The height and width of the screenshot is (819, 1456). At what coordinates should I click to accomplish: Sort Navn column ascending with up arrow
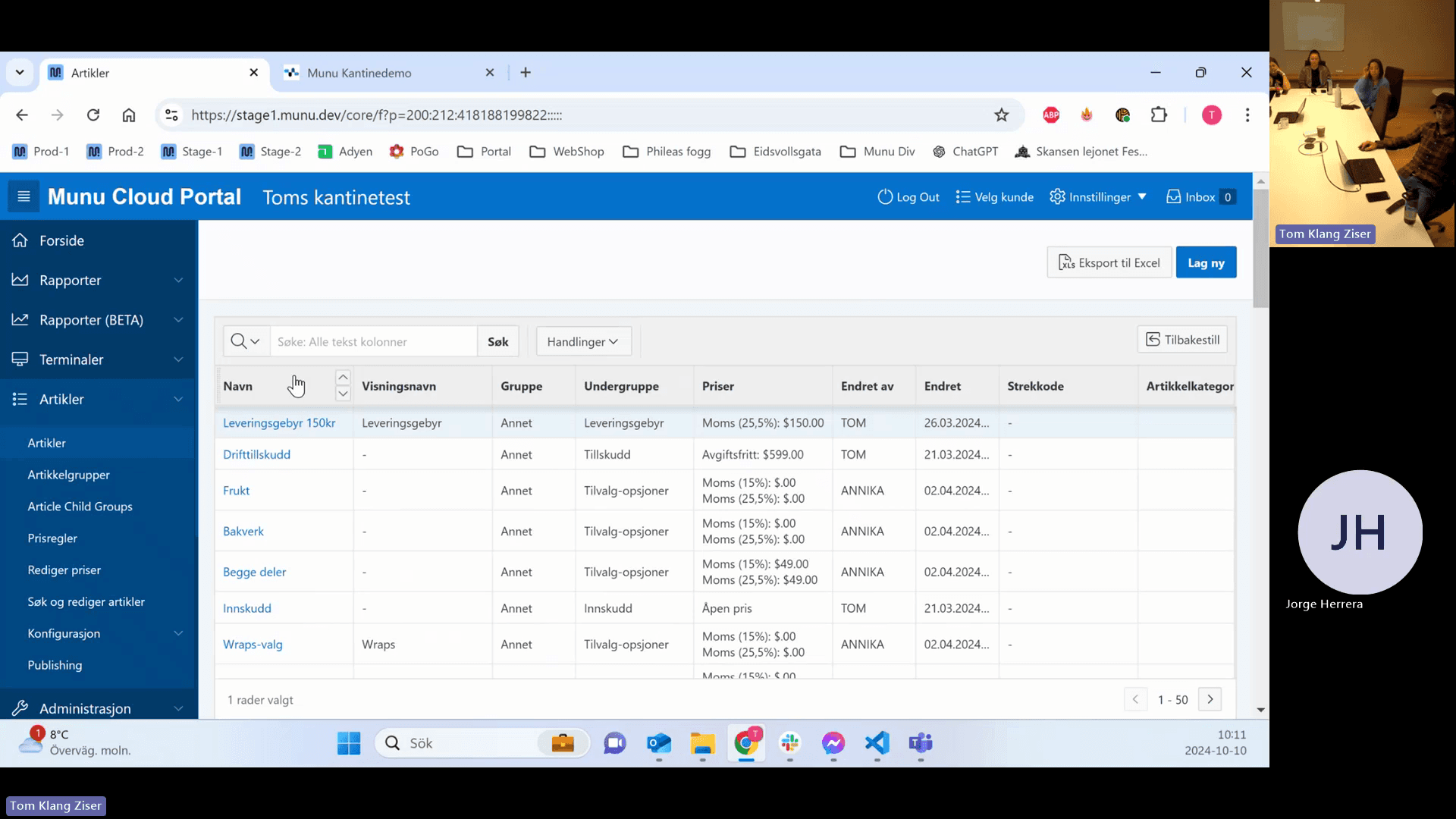coord(343,378)
